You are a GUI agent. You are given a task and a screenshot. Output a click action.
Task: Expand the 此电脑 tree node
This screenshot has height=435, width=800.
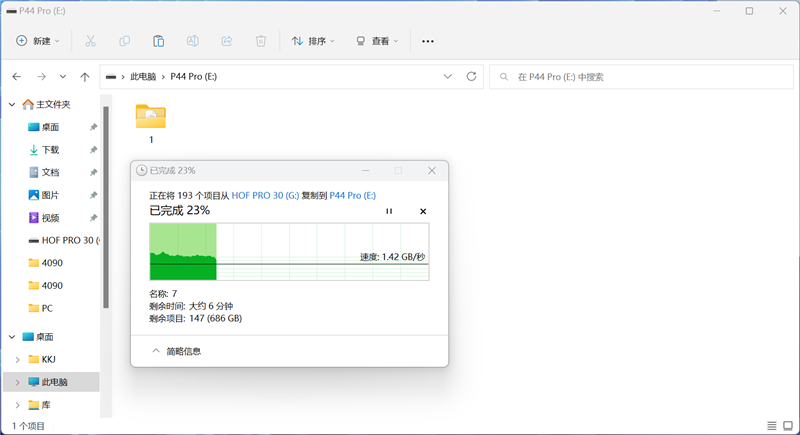17,382
